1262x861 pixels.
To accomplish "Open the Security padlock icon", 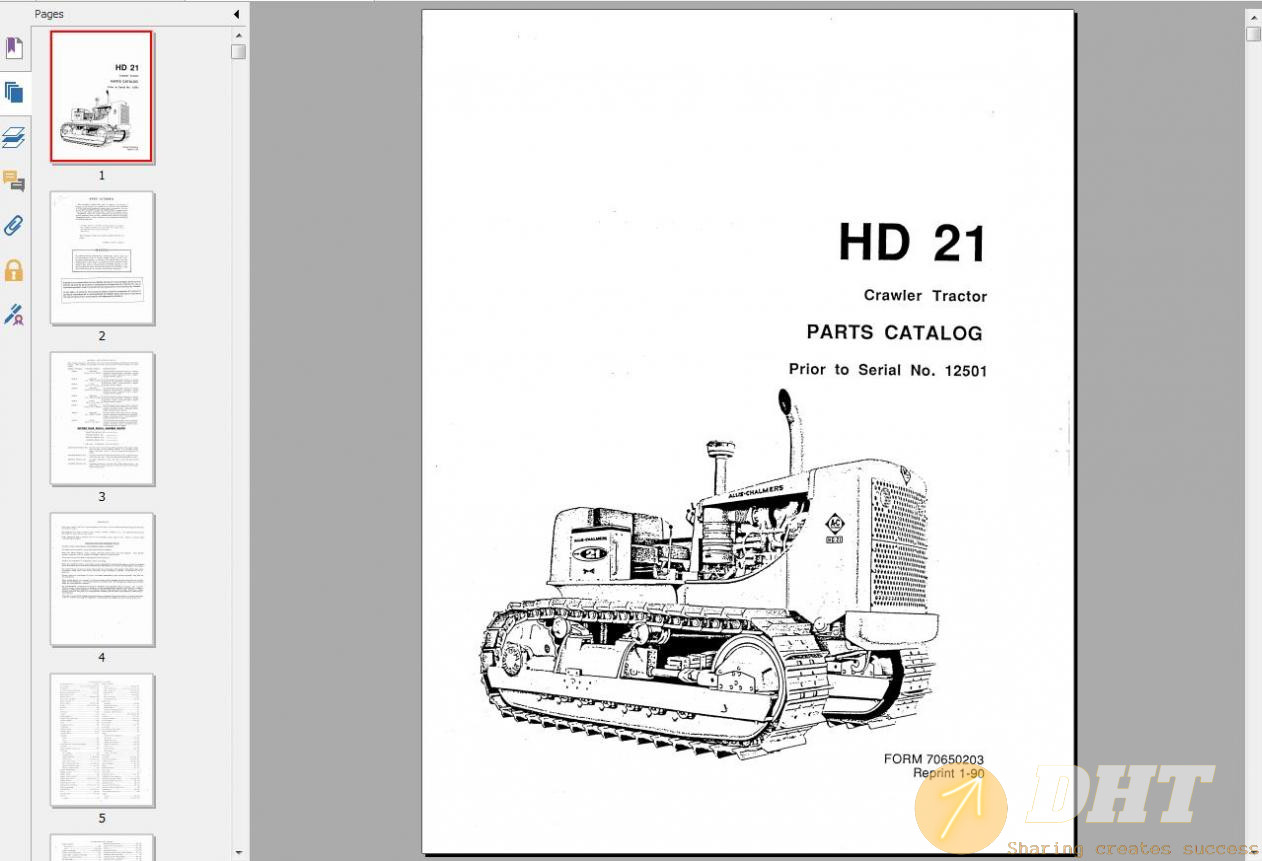I will click(14, 270).
